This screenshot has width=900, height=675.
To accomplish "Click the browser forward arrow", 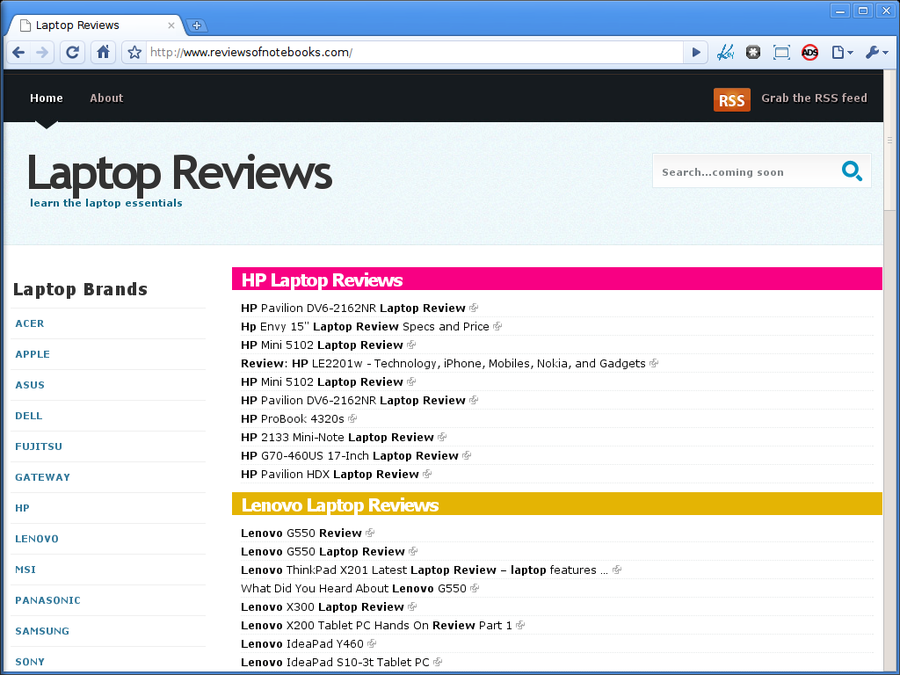I will pyautogui.click(x=42, y=53).
